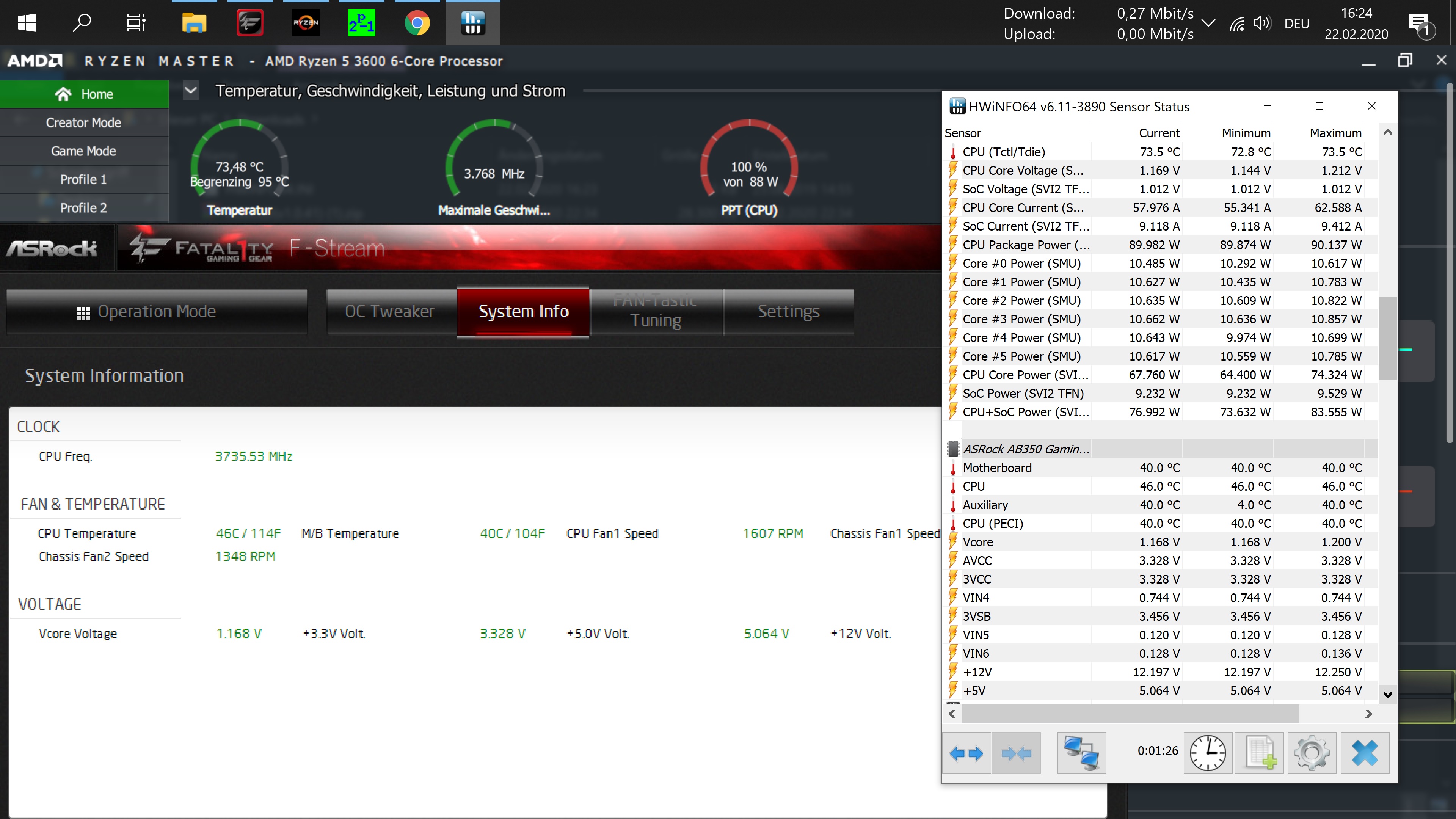Maximize the HWiNFO64 Sensor Status window

(1319, 106)
